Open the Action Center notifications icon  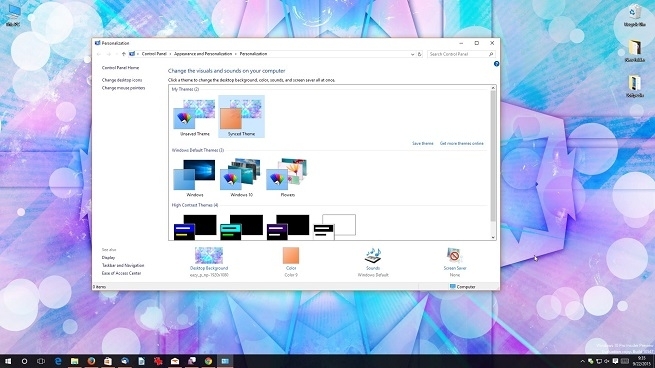tap(615, 361)
